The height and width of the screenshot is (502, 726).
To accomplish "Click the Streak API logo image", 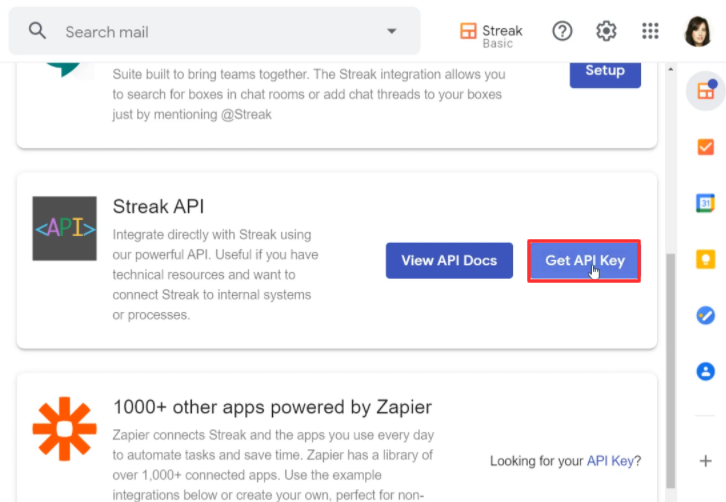I will [64, 228].
